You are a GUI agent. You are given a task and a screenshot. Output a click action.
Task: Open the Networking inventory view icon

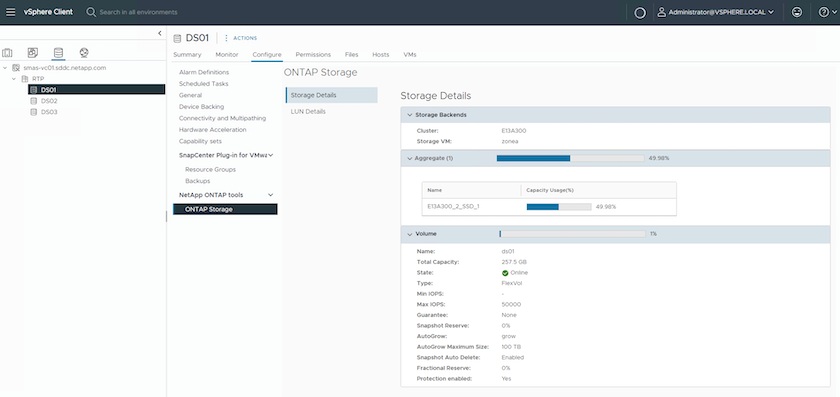tap(84, 53)
